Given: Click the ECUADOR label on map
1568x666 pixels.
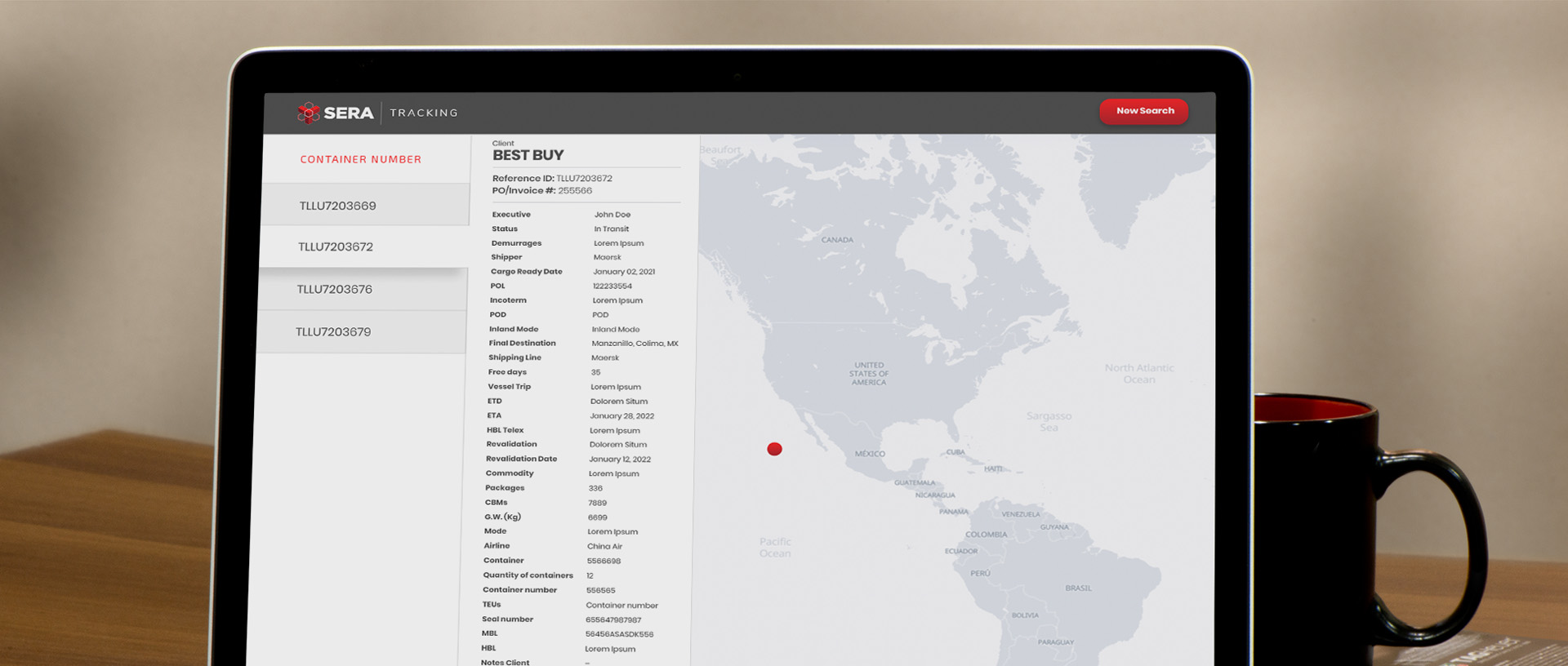Looking at the screenshot, I should click(961, 551).
